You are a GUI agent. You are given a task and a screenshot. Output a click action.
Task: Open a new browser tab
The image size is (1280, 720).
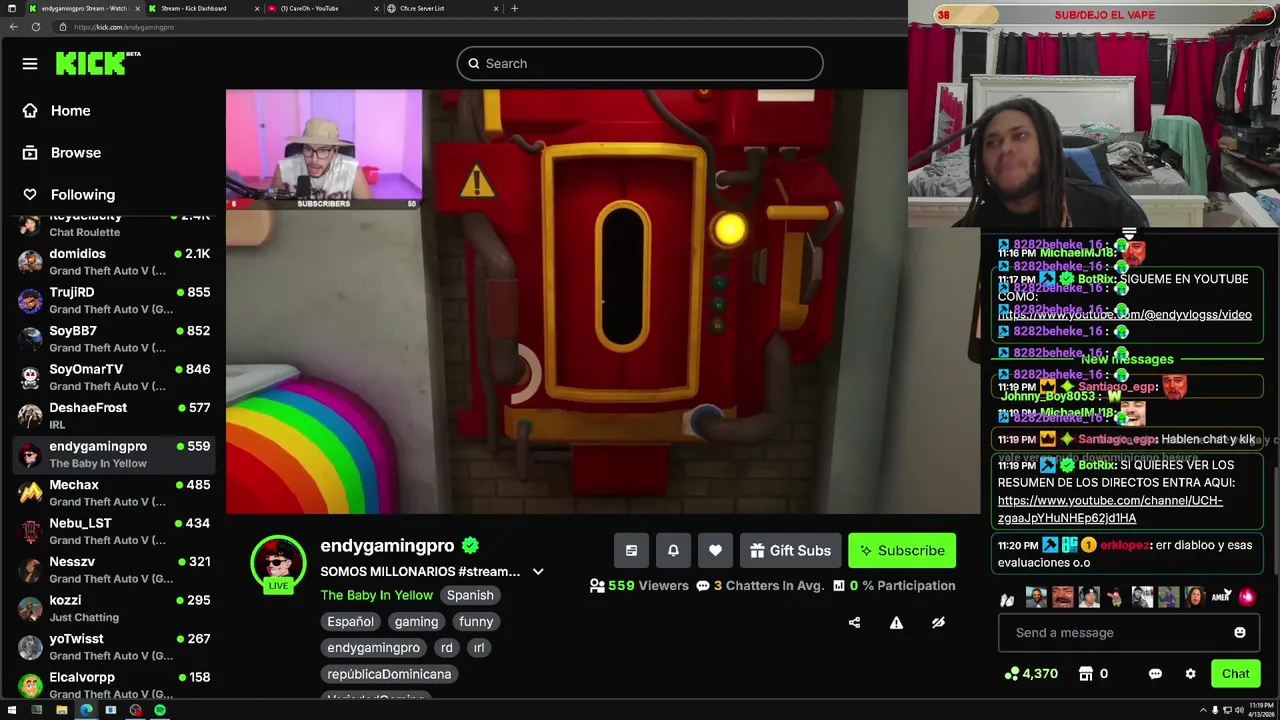coord(515,8)
